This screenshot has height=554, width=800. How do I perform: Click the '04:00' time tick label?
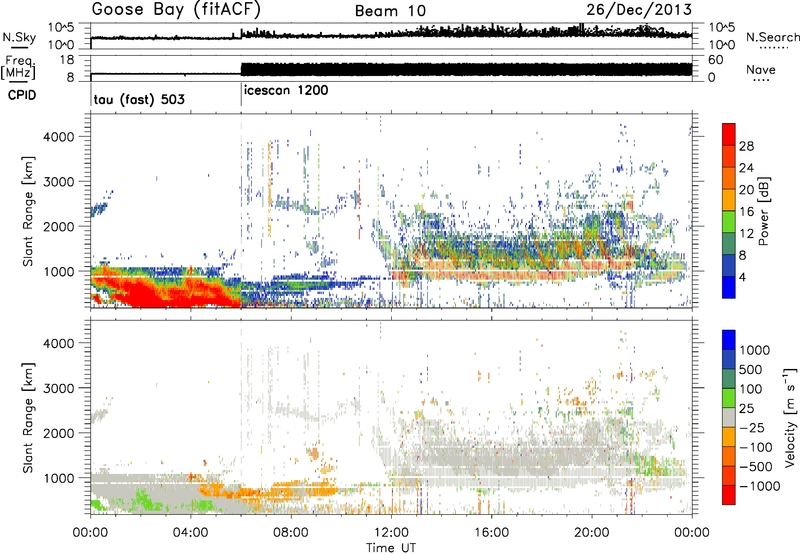click(190, 533)
